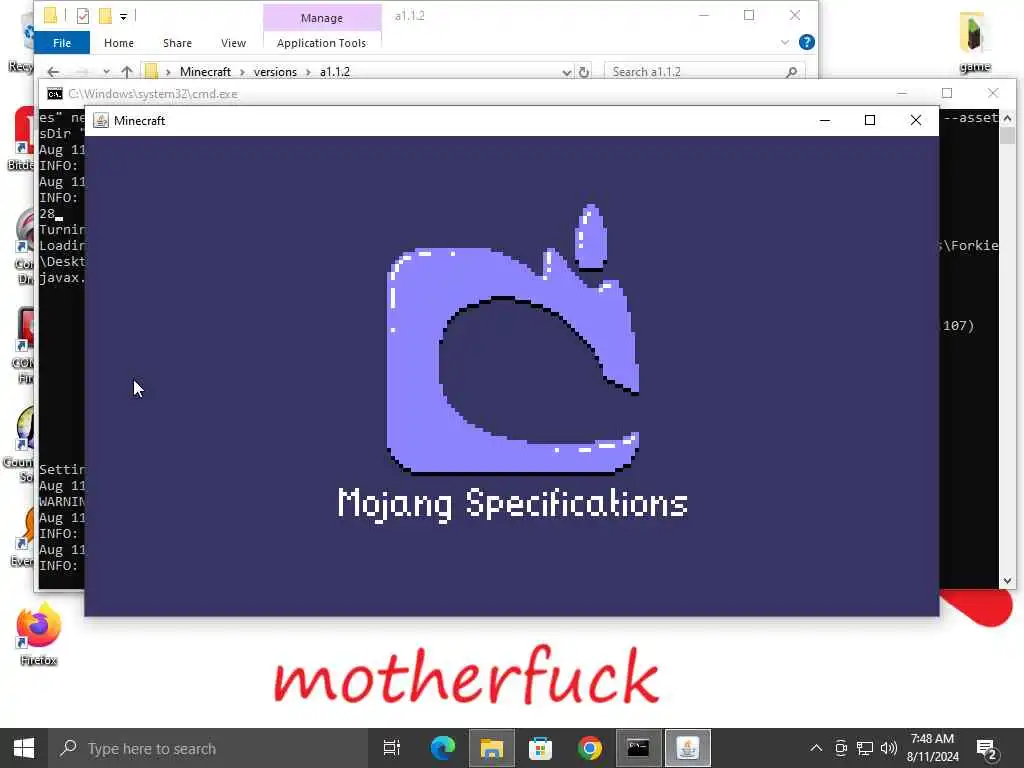Open the volume control in the tray
Screen dimensions: 1024x768
[x=888, y=748]
